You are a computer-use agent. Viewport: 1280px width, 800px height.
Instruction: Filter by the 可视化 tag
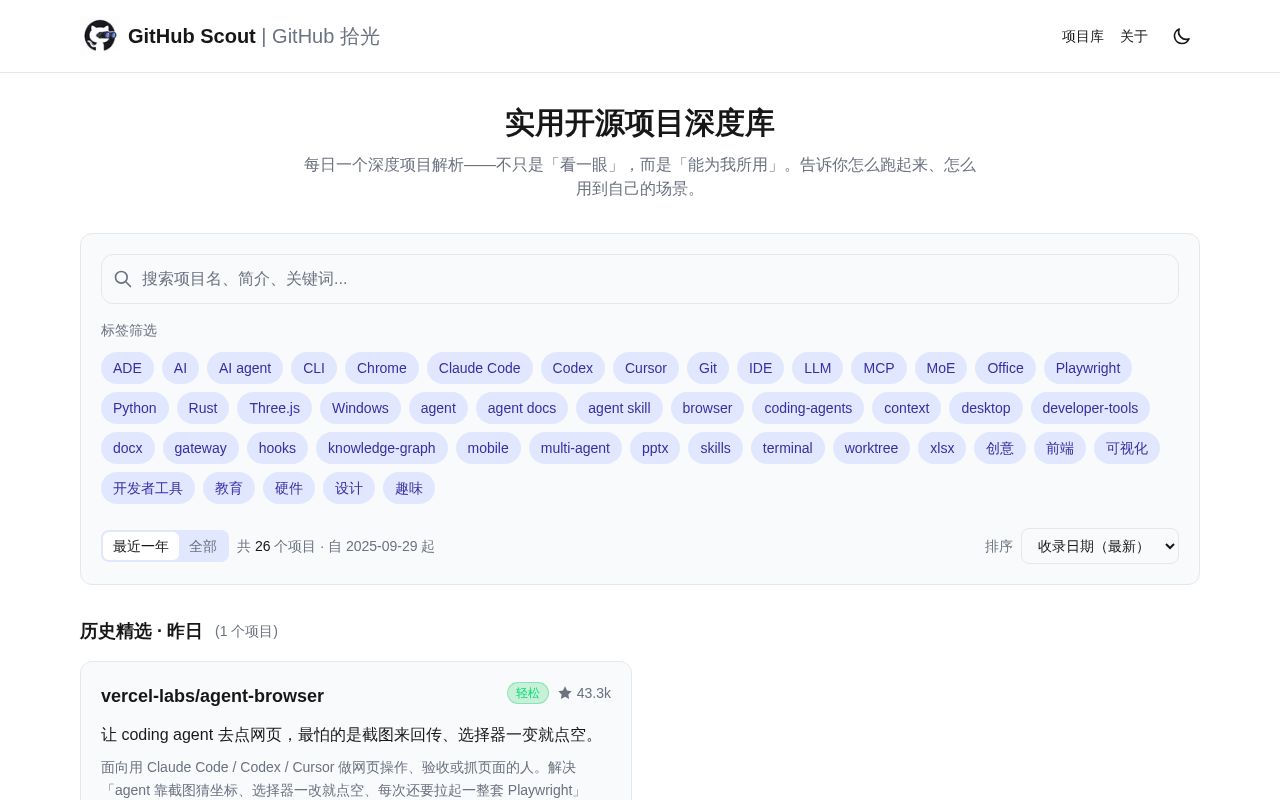(x=1127, y=448)
